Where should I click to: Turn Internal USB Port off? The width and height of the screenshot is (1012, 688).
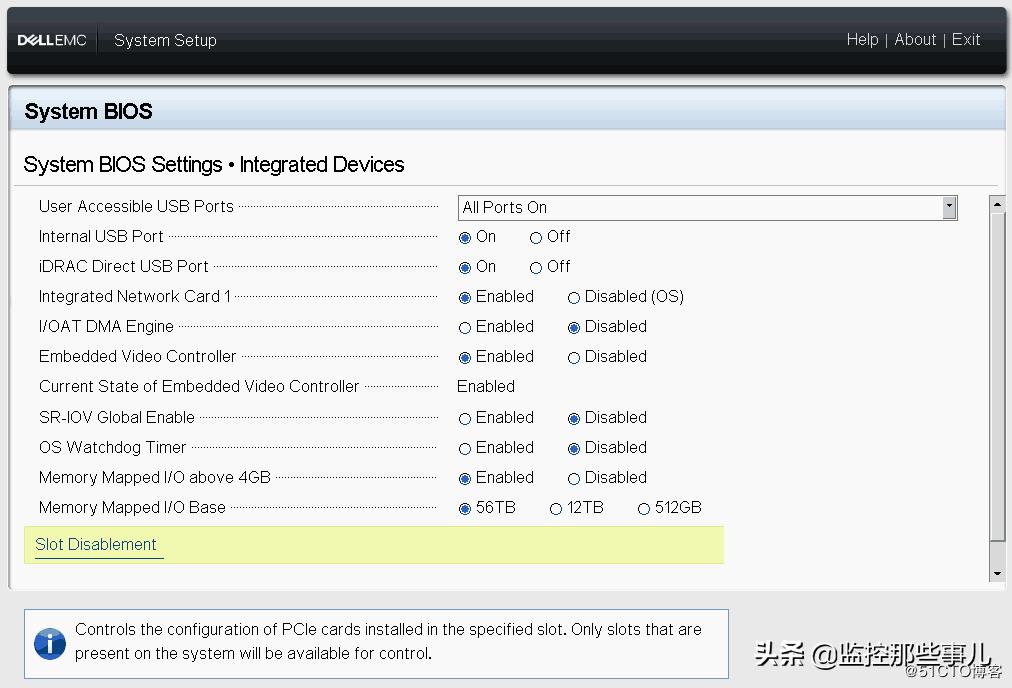tap(536, 237)
